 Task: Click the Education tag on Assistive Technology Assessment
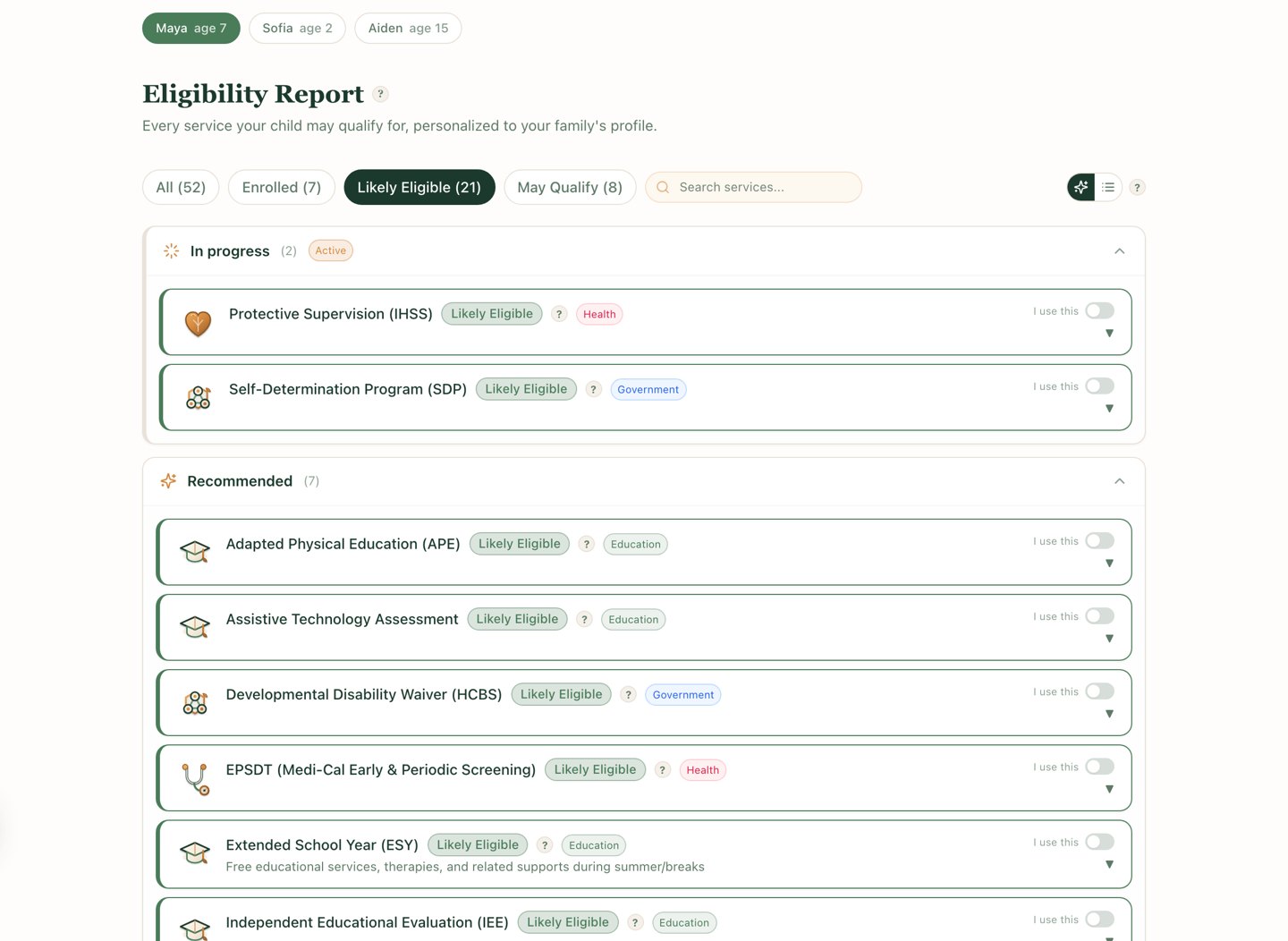[x=633, y=619]
